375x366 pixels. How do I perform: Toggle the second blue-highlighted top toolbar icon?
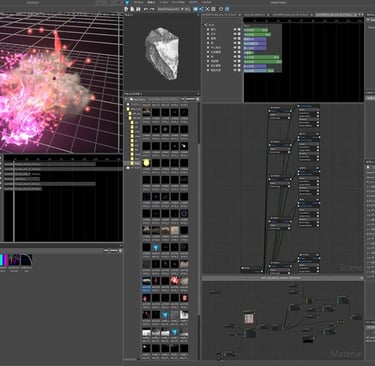click(201, 9)
